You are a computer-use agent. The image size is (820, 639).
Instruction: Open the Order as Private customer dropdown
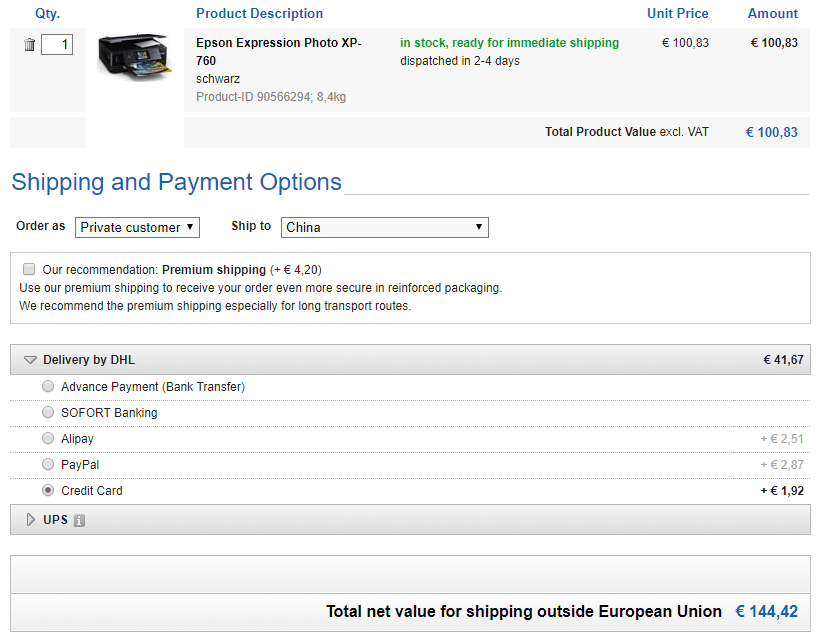tap(137, 227)
